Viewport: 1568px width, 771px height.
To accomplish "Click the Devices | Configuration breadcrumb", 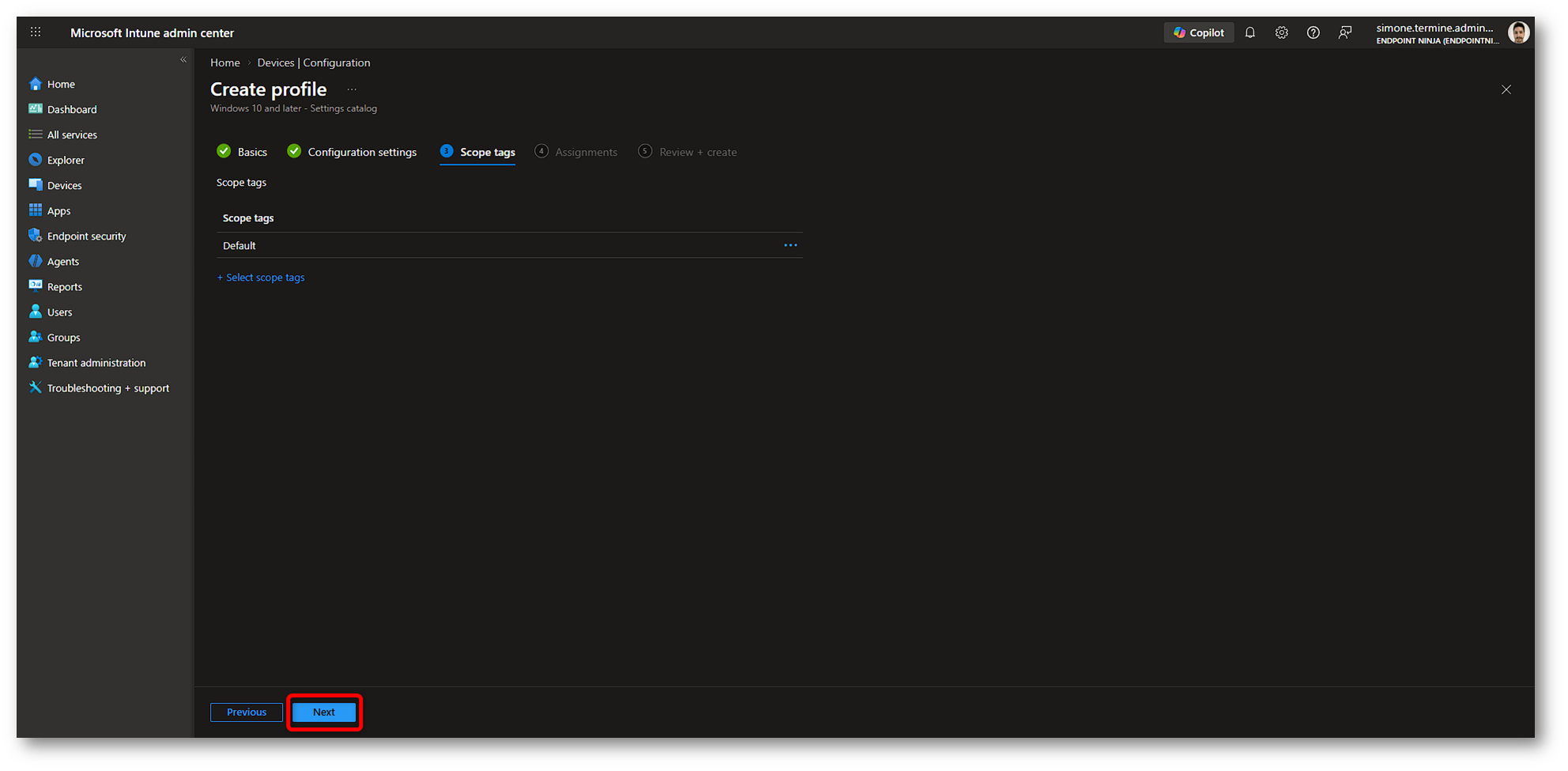I will pos(314,62).
